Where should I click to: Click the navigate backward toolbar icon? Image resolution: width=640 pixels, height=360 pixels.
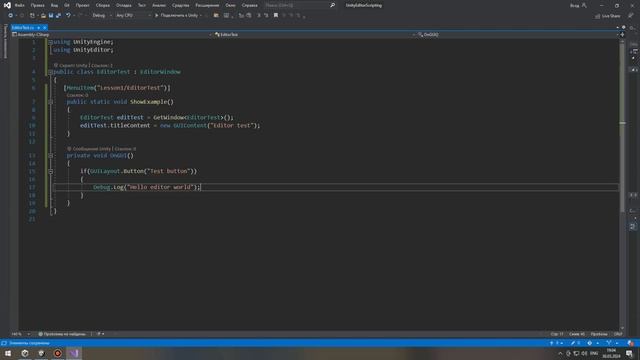click(x=11, y=16)
